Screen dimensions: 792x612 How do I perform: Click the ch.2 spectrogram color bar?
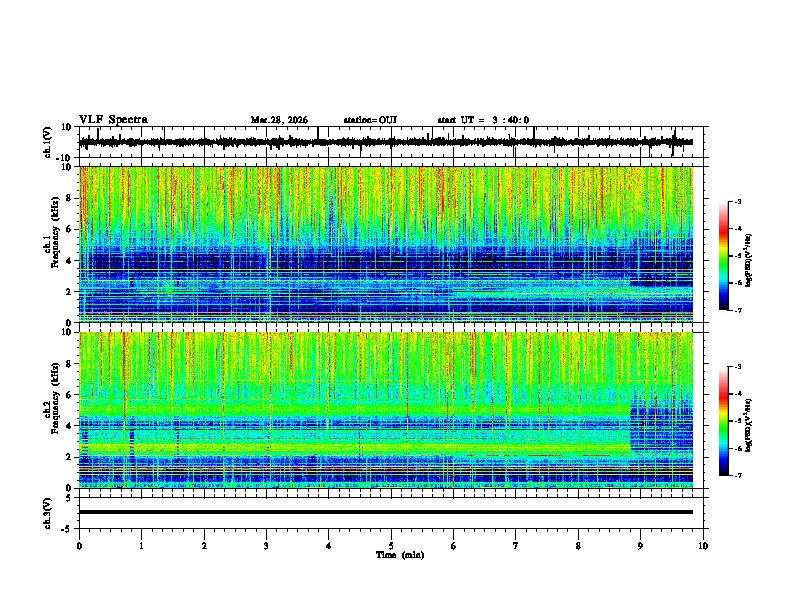pos(723,421)
